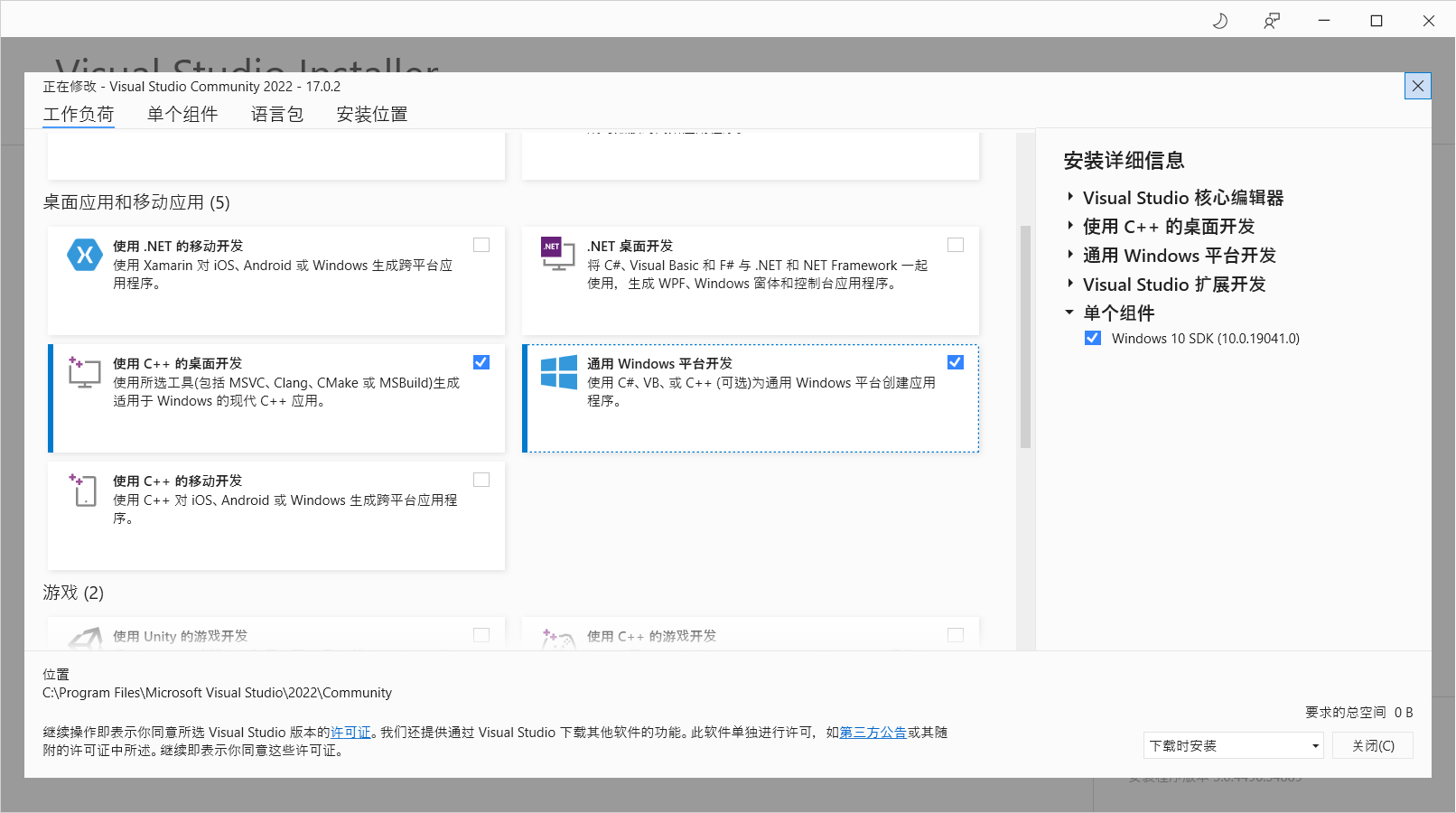The width and height of the screenshot is (1456, 813).
Task: Enable 使用 .NET 的移动开发 workload
Action: pos(481,244)
